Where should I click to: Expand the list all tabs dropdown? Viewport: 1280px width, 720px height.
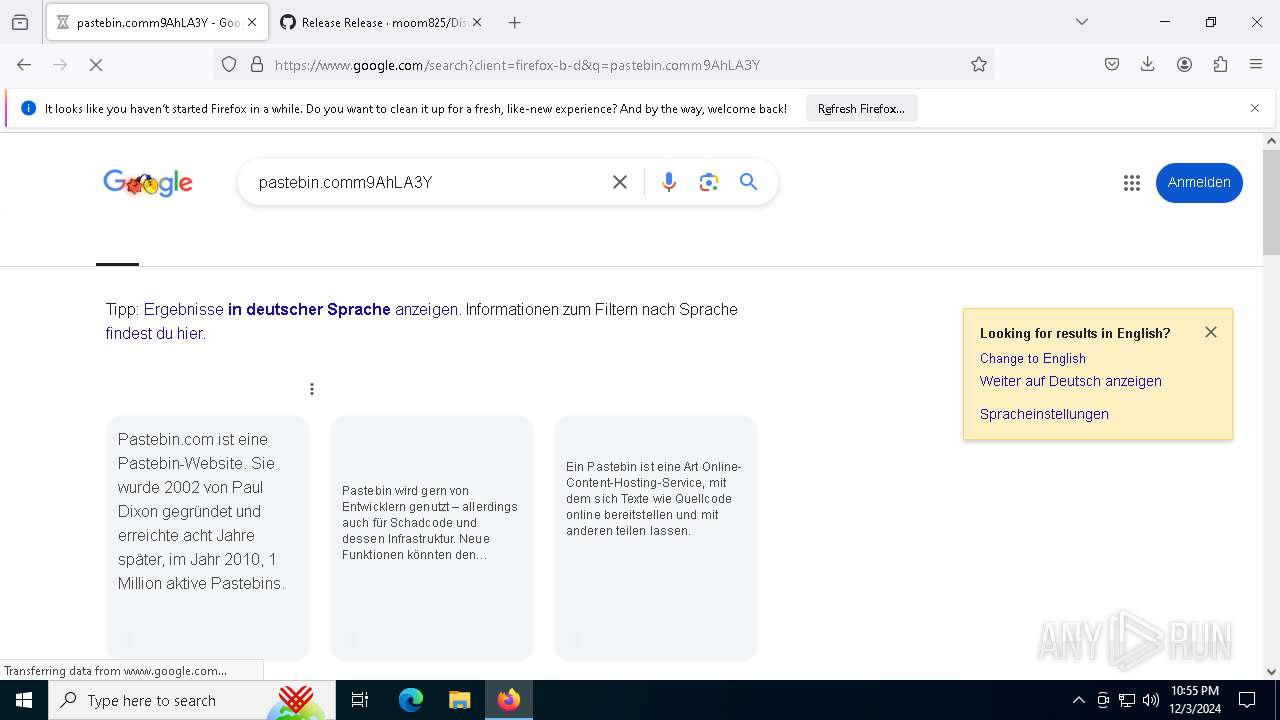[x=1082, y=22]
